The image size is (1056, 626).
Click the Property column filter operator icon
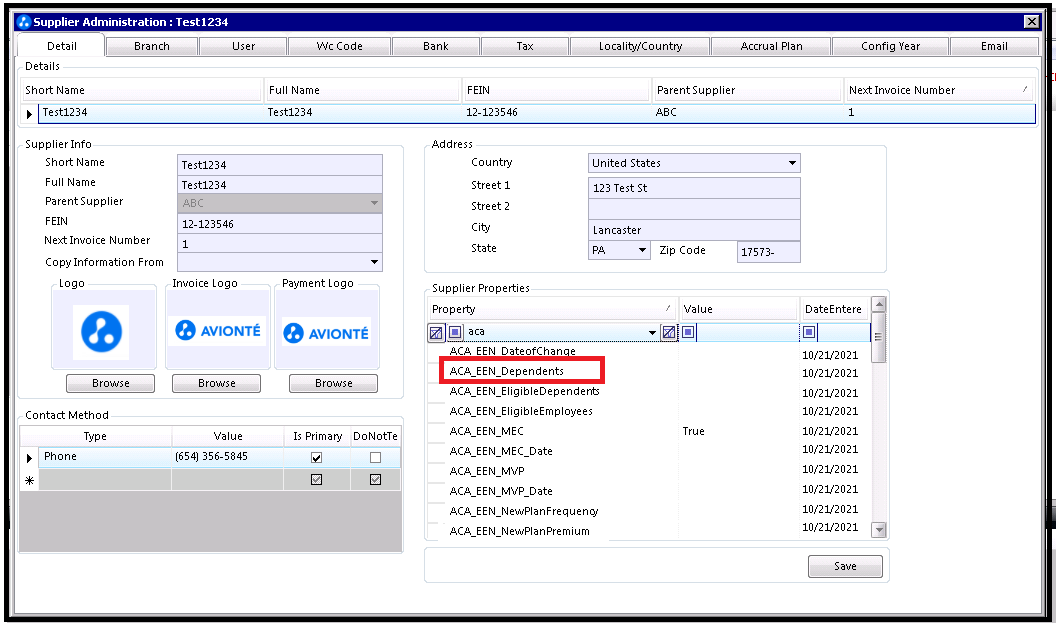[x=454, y=332]
